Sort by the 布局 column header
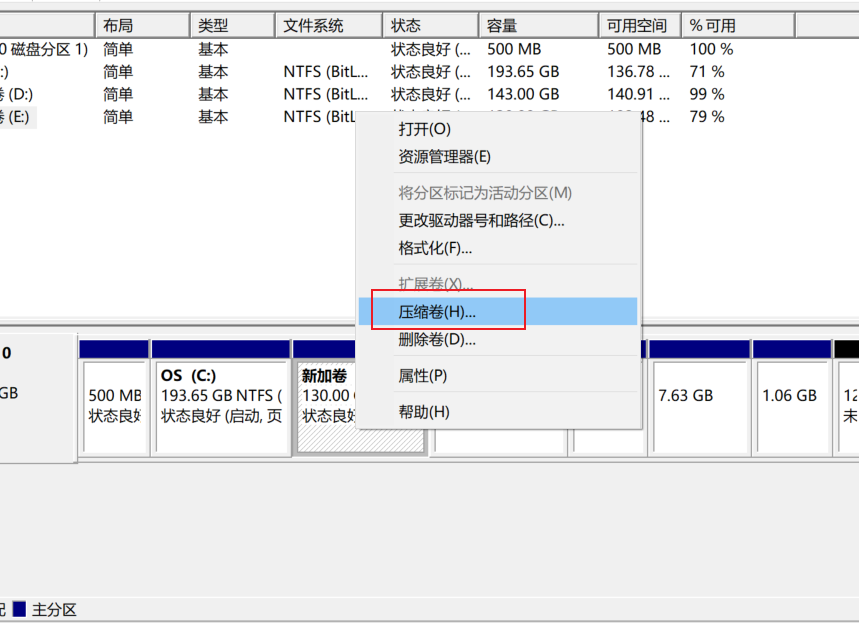 142,25
